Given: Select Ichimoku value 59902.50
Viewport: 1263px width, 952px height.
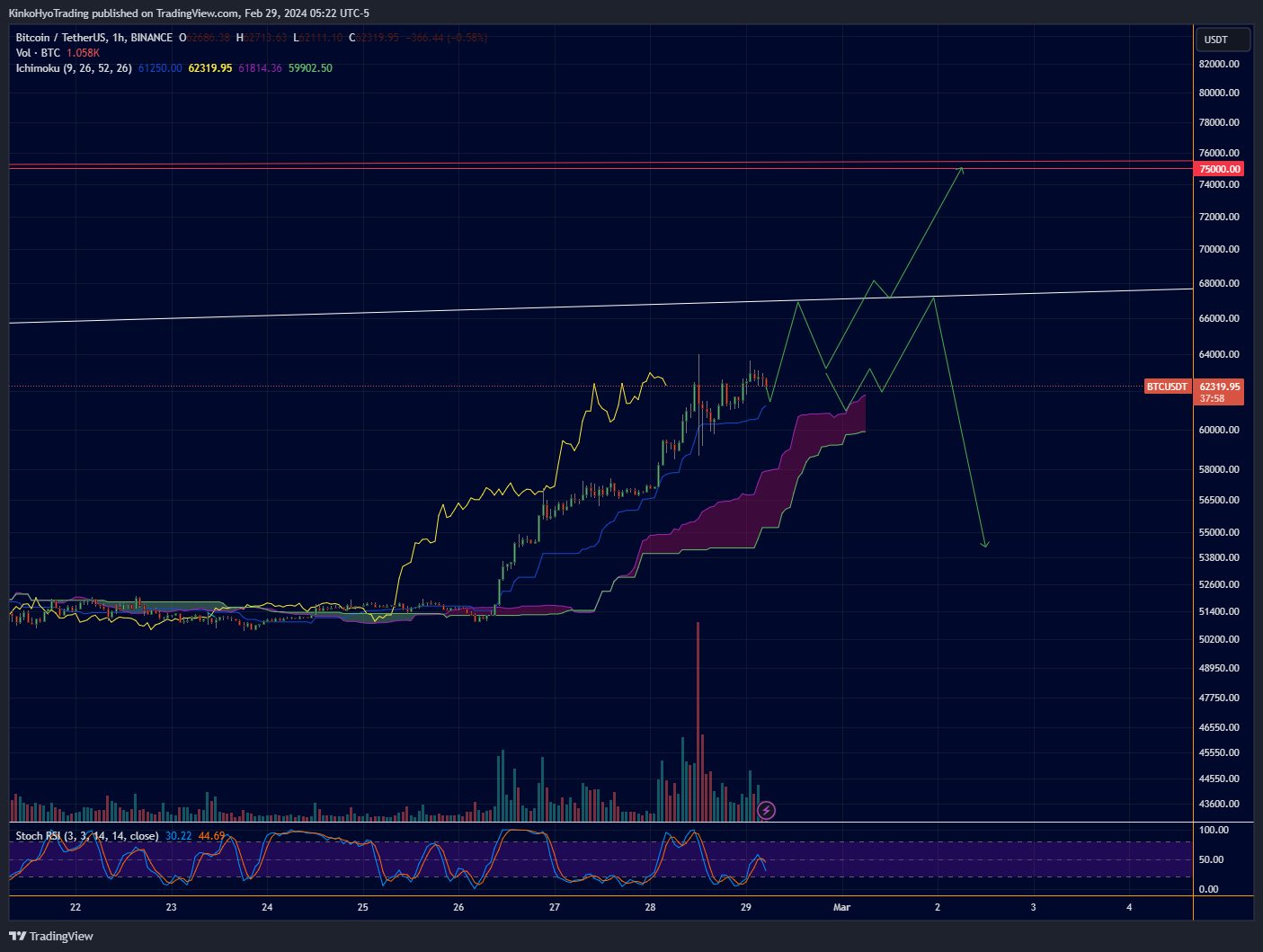Looking at the screenshot, I should point(310,68).
